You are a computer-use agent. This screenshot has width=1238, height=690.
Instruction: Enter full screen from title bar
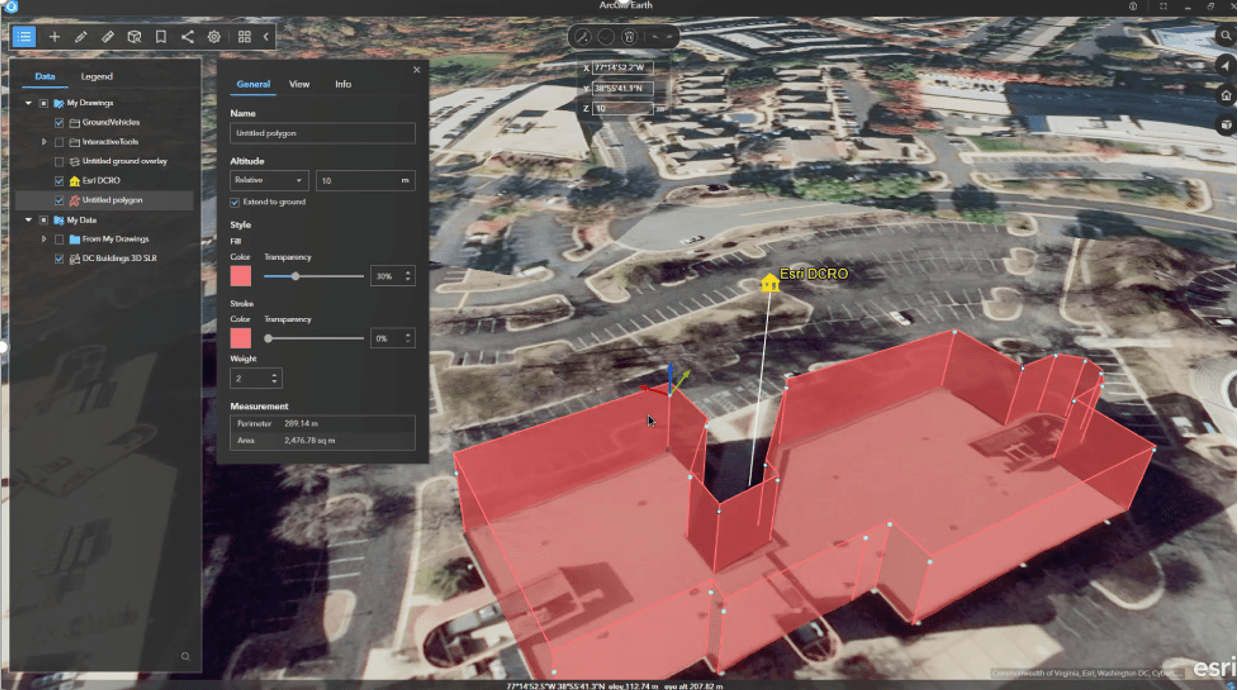1163,6
